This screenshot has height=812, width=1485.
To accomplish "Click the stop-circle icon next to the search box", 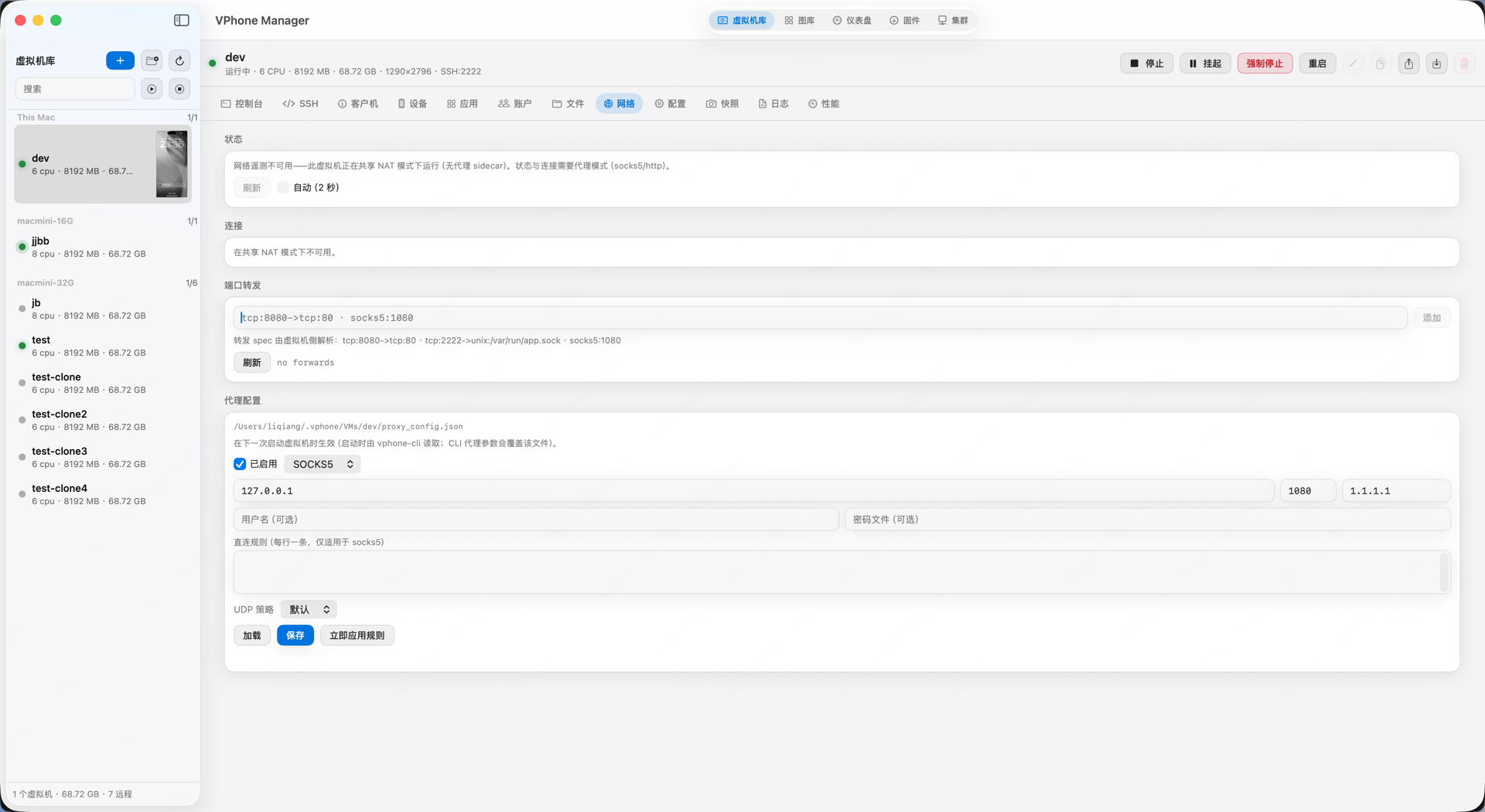I will tap(179, 89).
